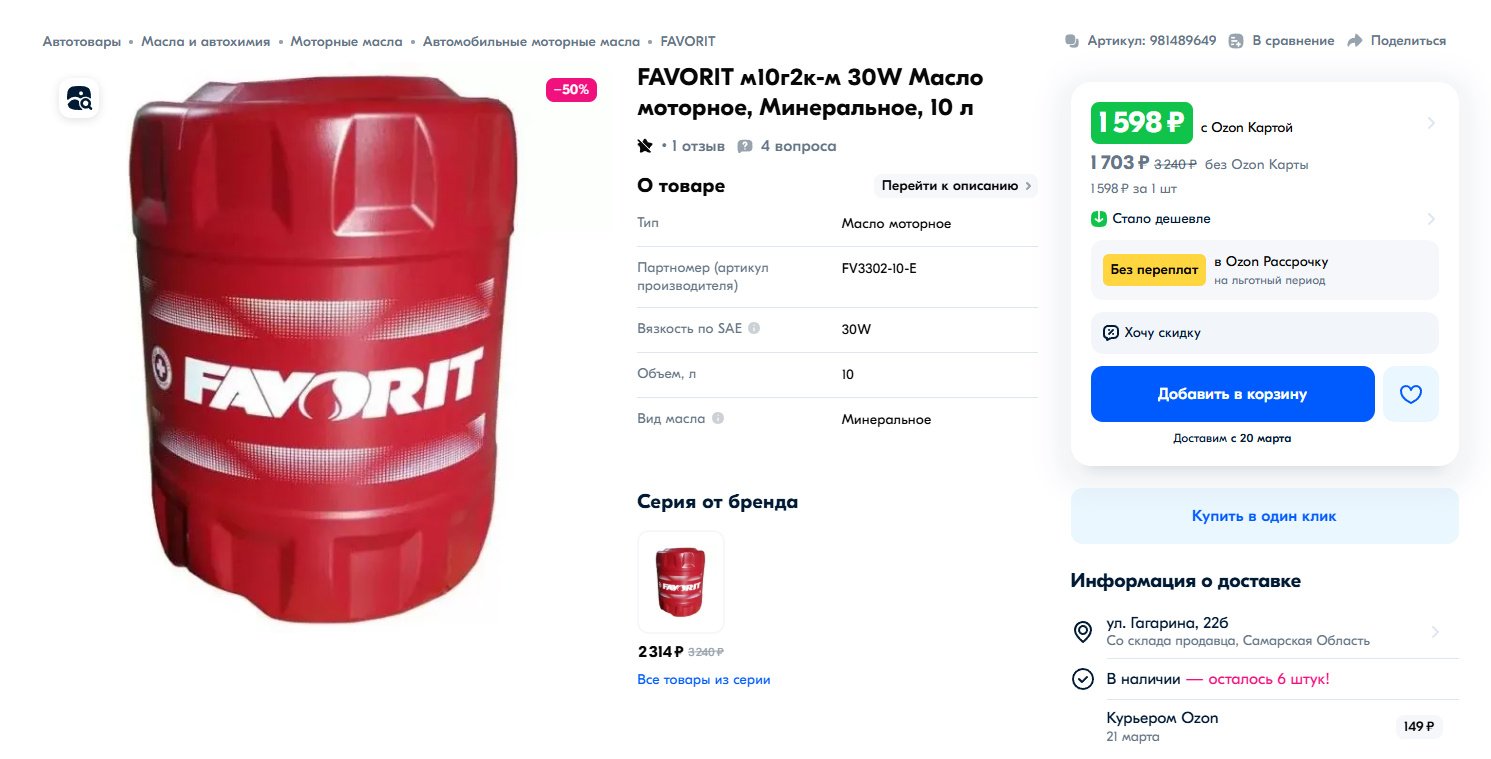
Task: Add product to favorites with heart icon
Action: pos(1410,394)
